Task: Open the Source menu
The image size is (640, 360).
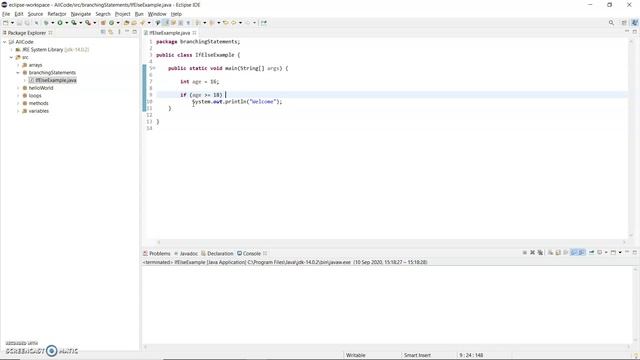Action: pos(35,14)
